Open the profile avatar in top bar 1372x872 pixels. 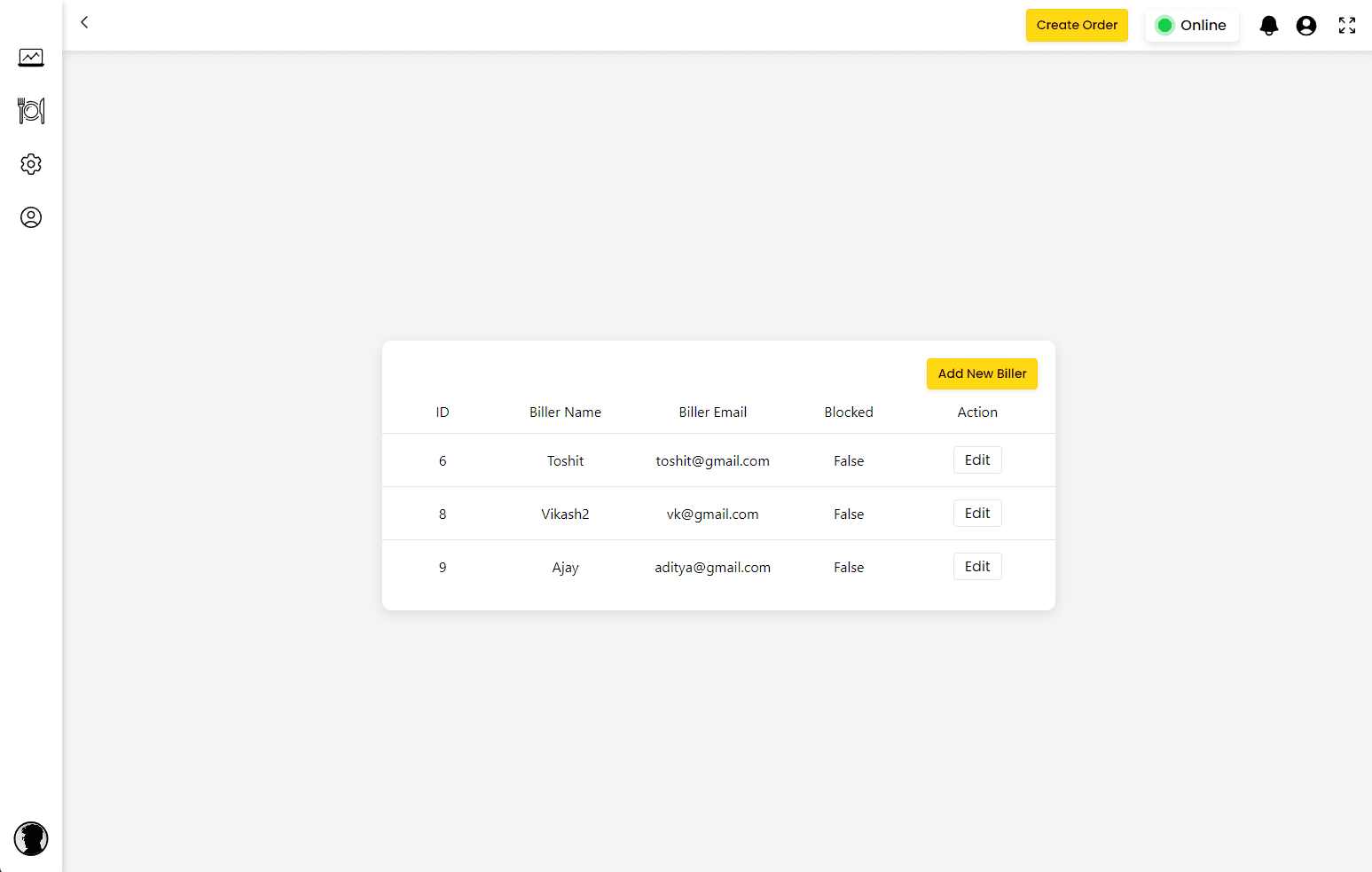(x=1306, y=26)
